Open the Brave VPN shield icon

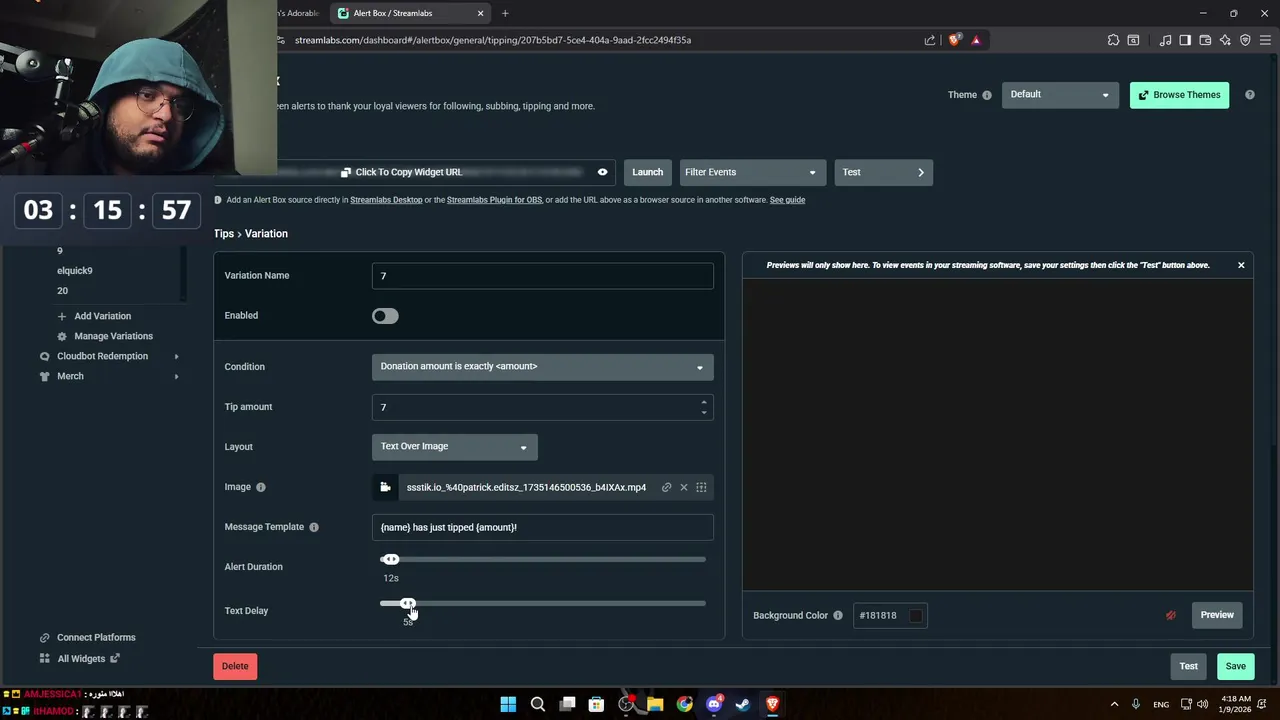(x=1245, y=40)
